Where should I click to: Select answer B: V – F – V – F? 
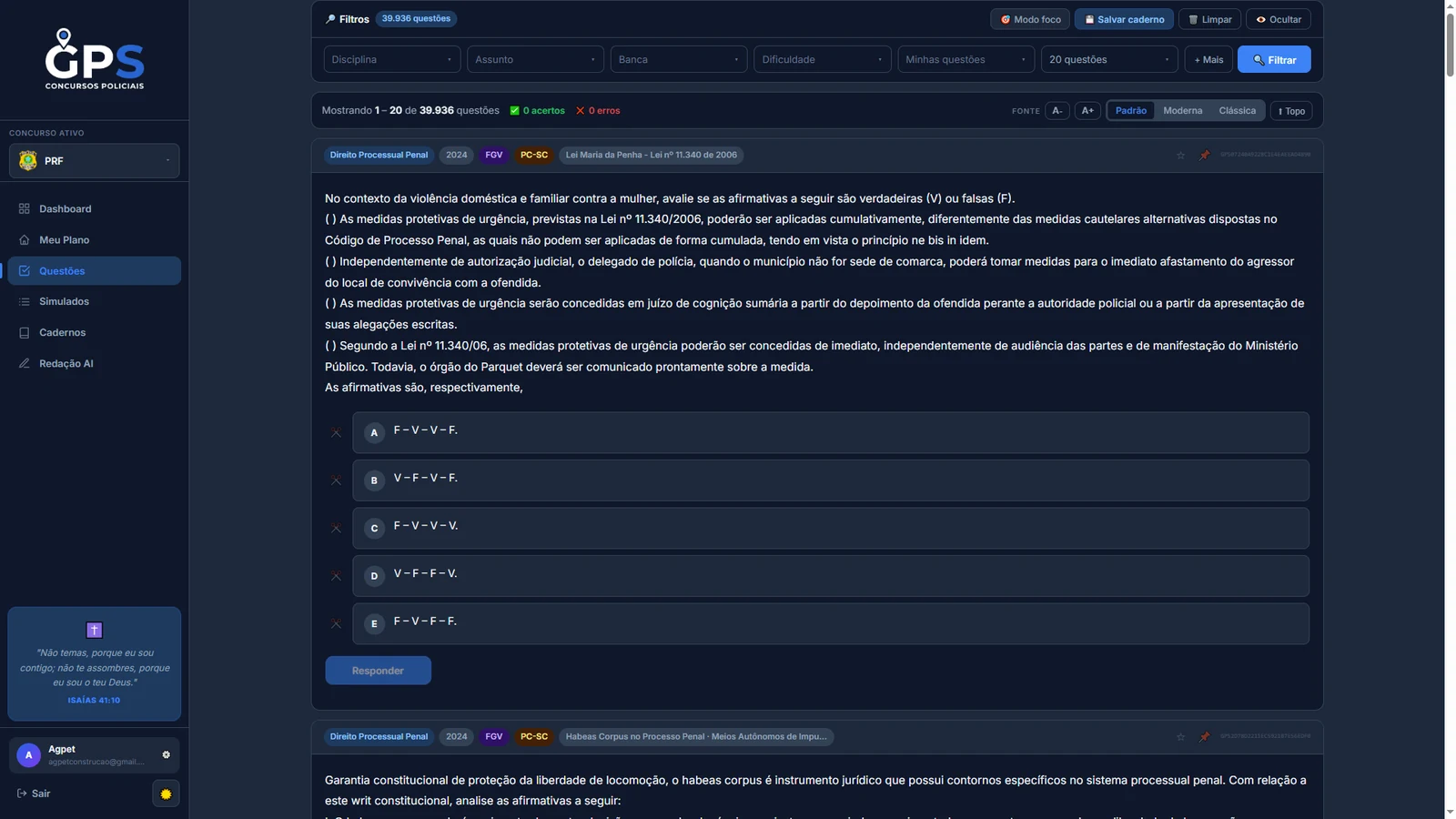coord(831,480)
